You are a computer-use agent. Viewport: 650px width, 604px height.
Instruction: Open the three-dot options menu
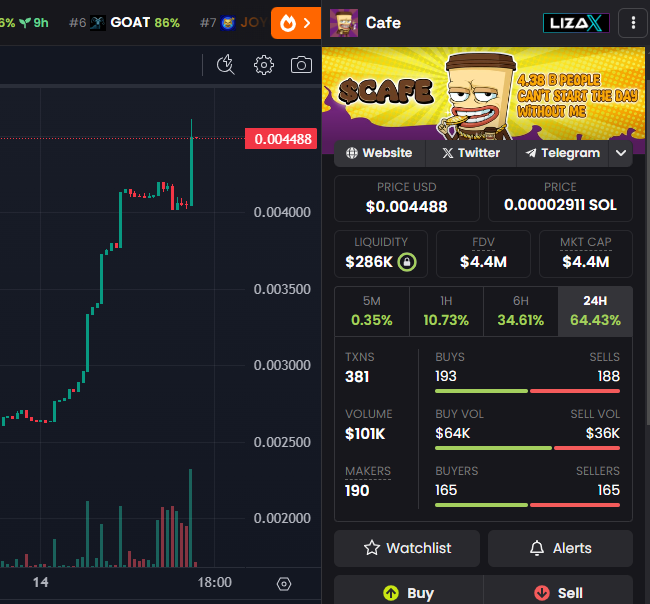click(x=633, y=23)
